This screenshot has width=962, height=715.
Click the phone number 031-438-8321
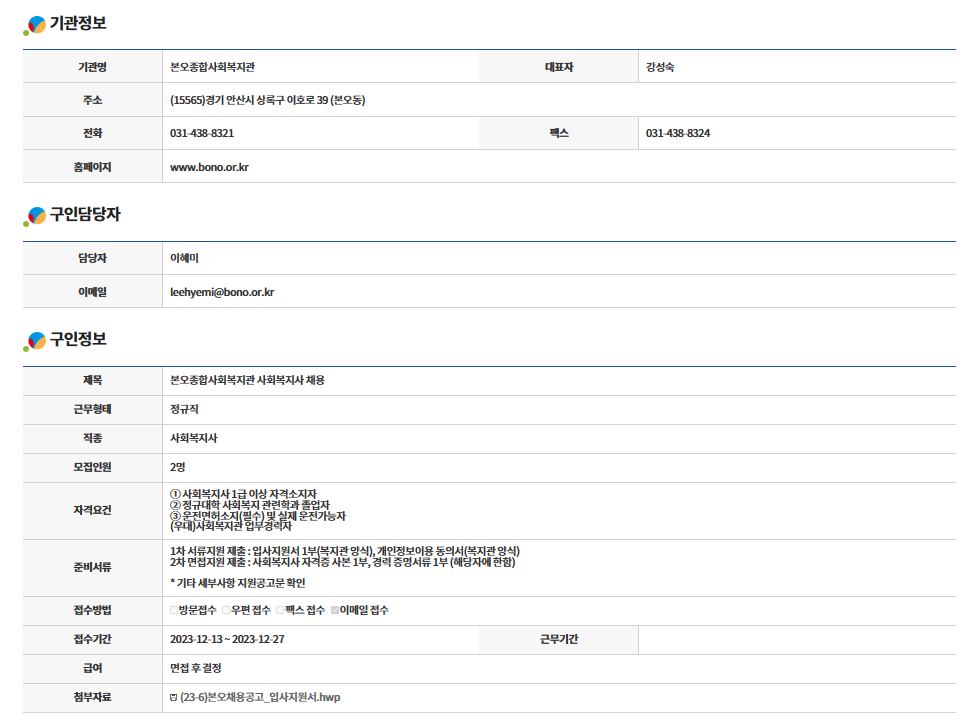click(202, 133)
